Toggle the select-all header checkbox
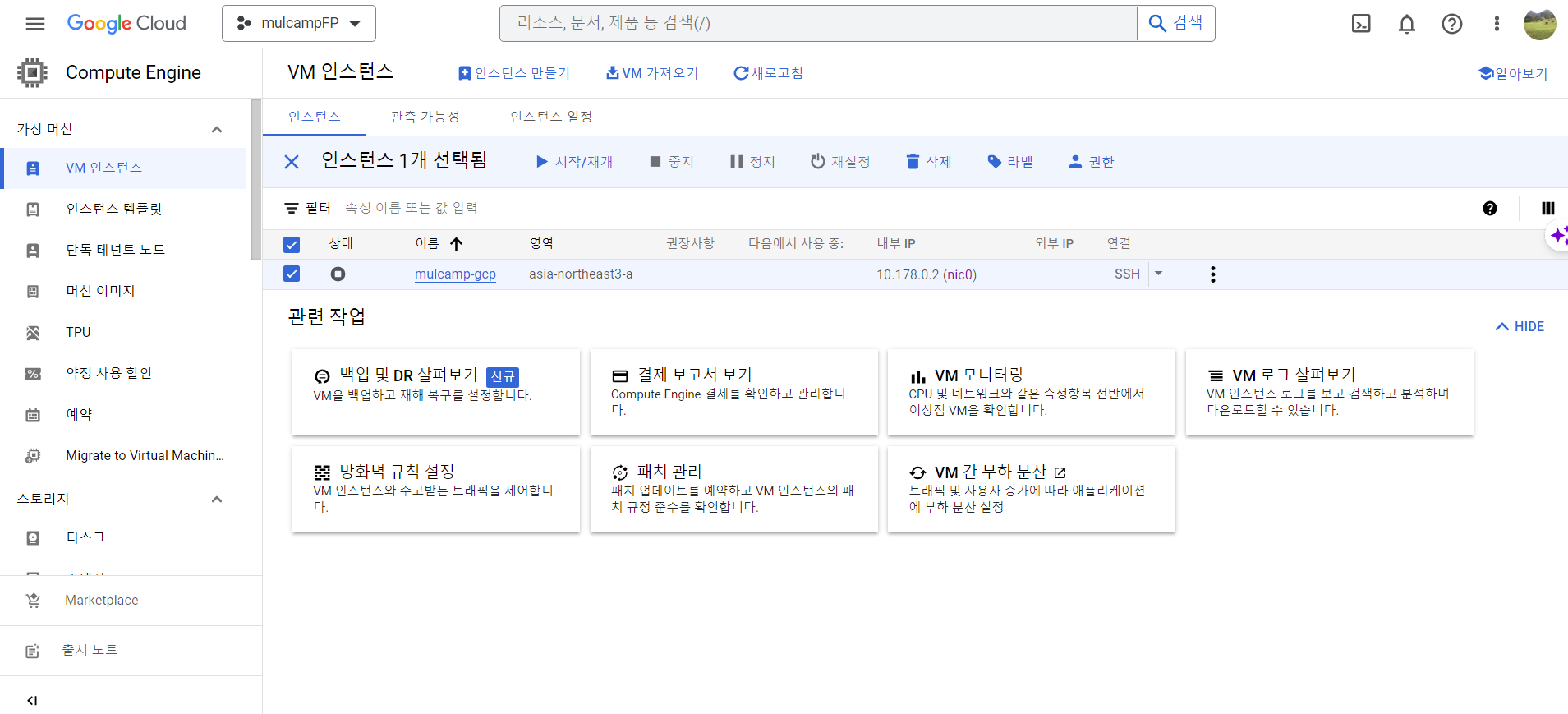 click(x=292, y=244)
